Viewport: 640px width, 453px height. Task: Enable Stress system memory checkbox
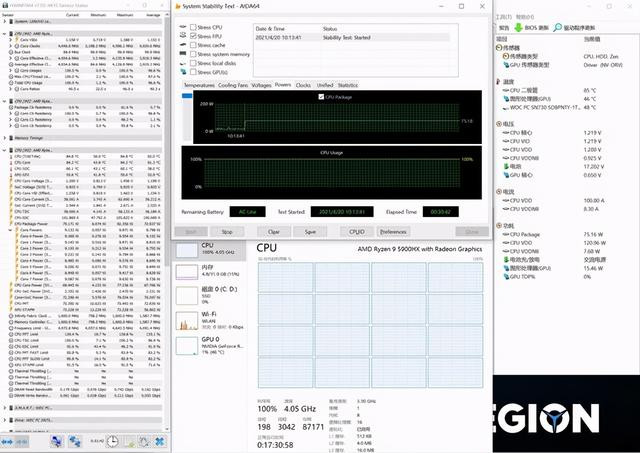tap(193, 54)
